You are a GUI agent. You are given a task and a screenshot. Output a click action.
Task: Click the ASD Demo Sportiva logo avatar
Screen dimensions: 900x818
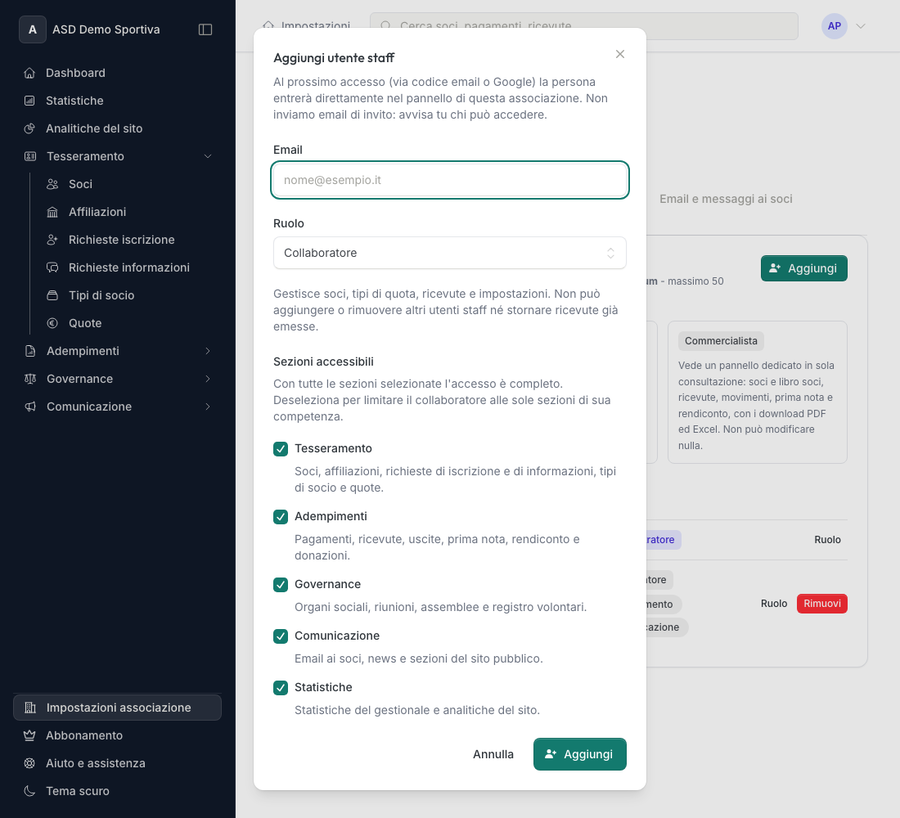(x=33, y=29)
